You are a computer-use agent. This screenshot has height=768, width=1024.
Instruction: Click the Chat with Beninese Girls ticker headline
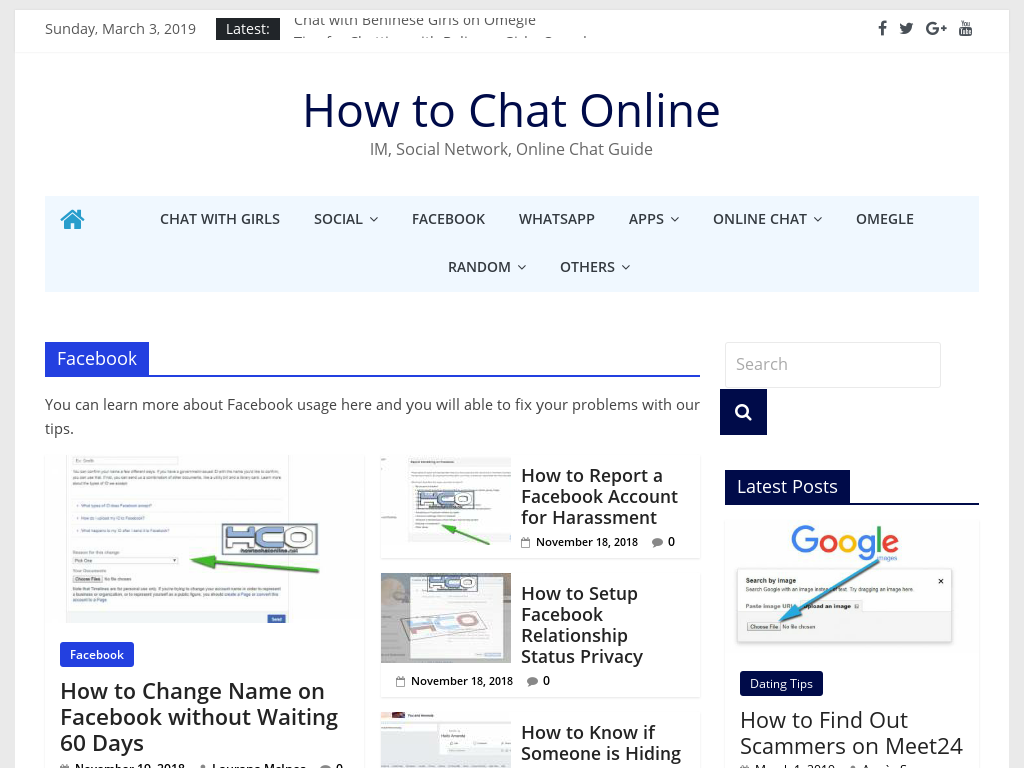(x=415, y=20)
